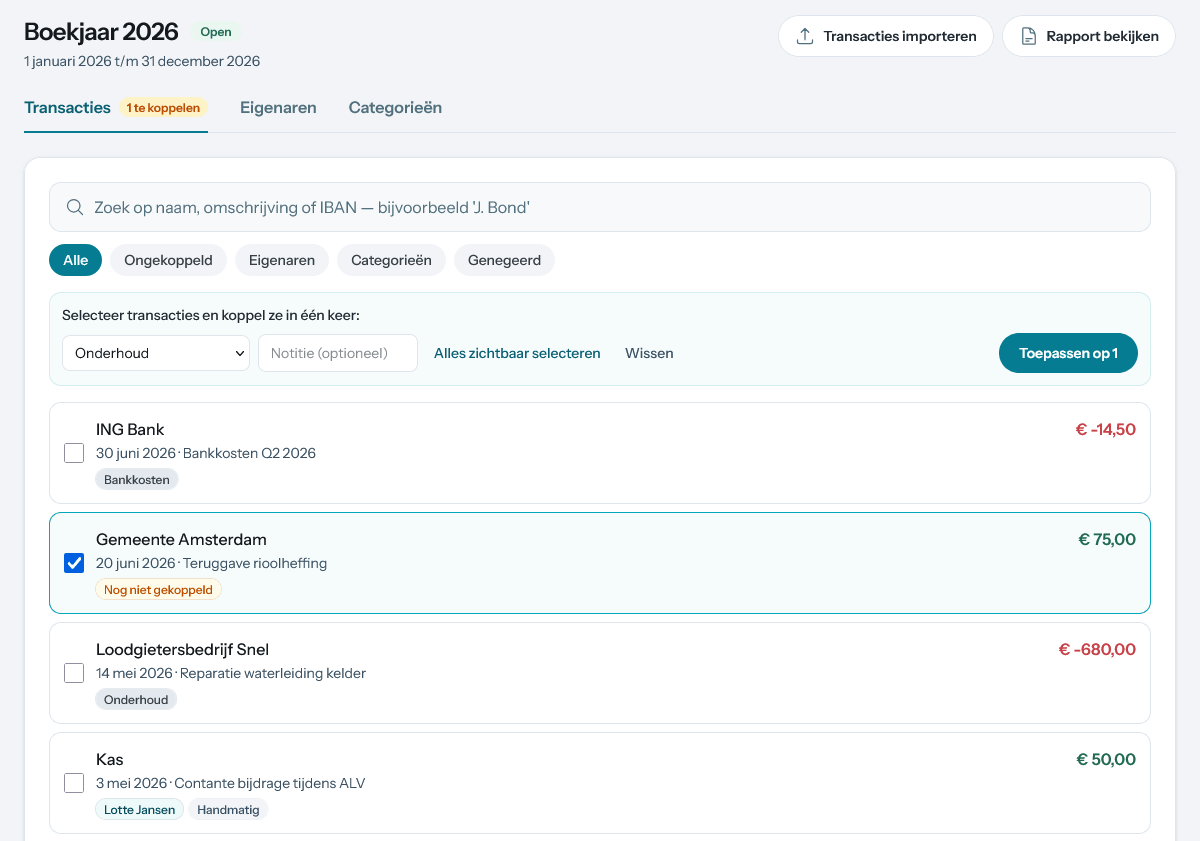1200x841 pixels.
Task: Click the magnifier icon in the search bar
Action: [74, 207]
